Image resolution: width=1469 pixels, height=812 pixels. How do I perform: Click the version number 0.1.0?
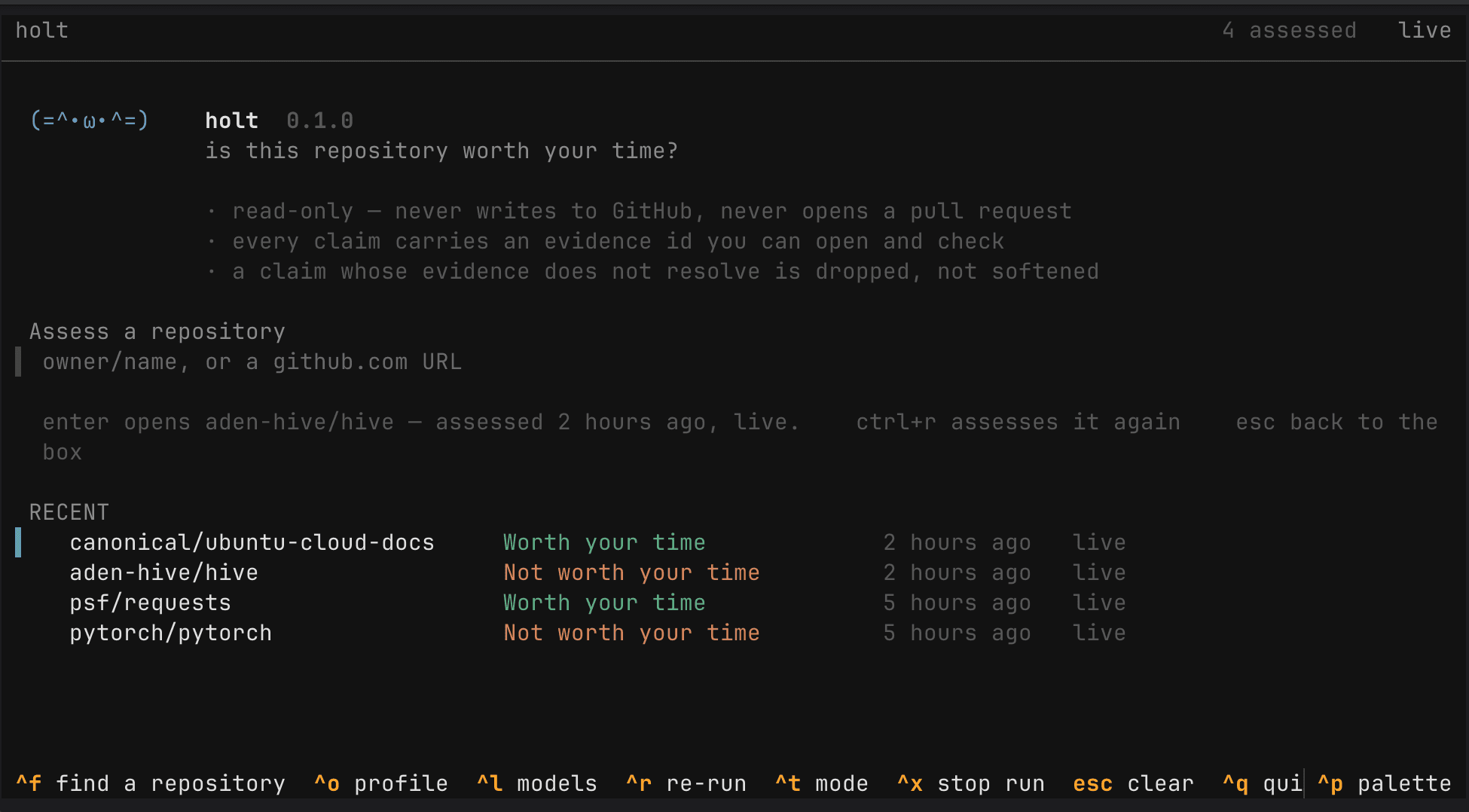point(320,121)
